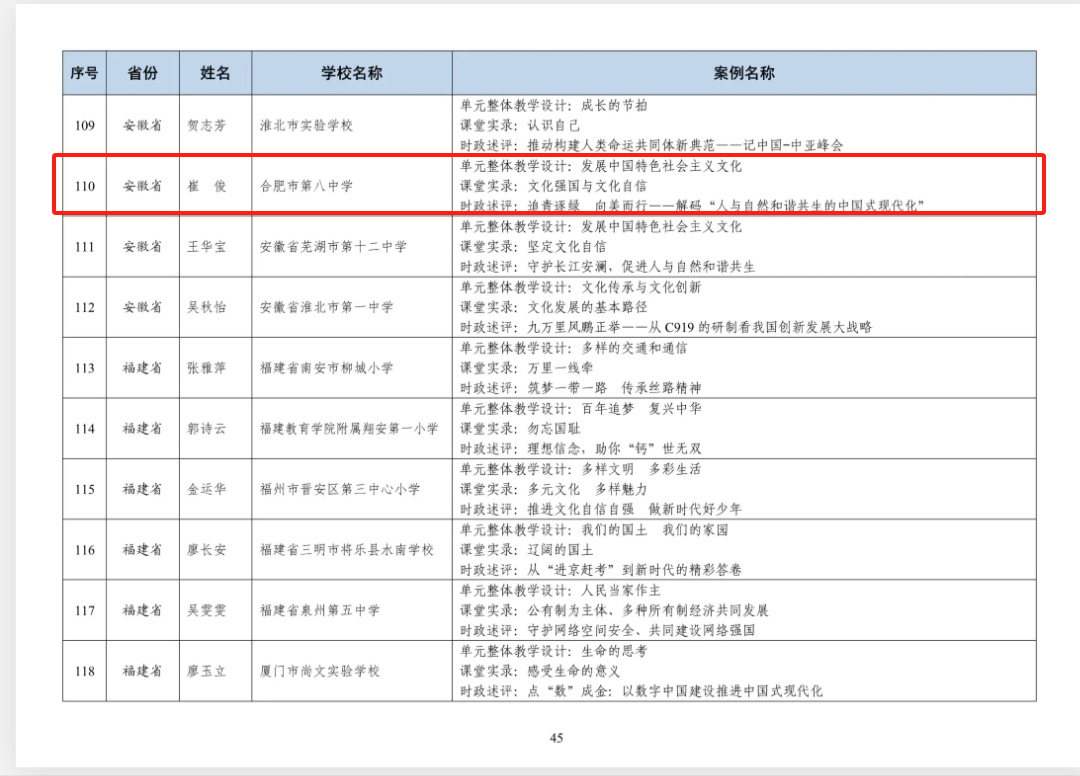This screenshot has height=776, width=1080.
Task: Click school 福建省三明市将乐县水南学校
Action: pyautogui.click(x=346, y=549)
